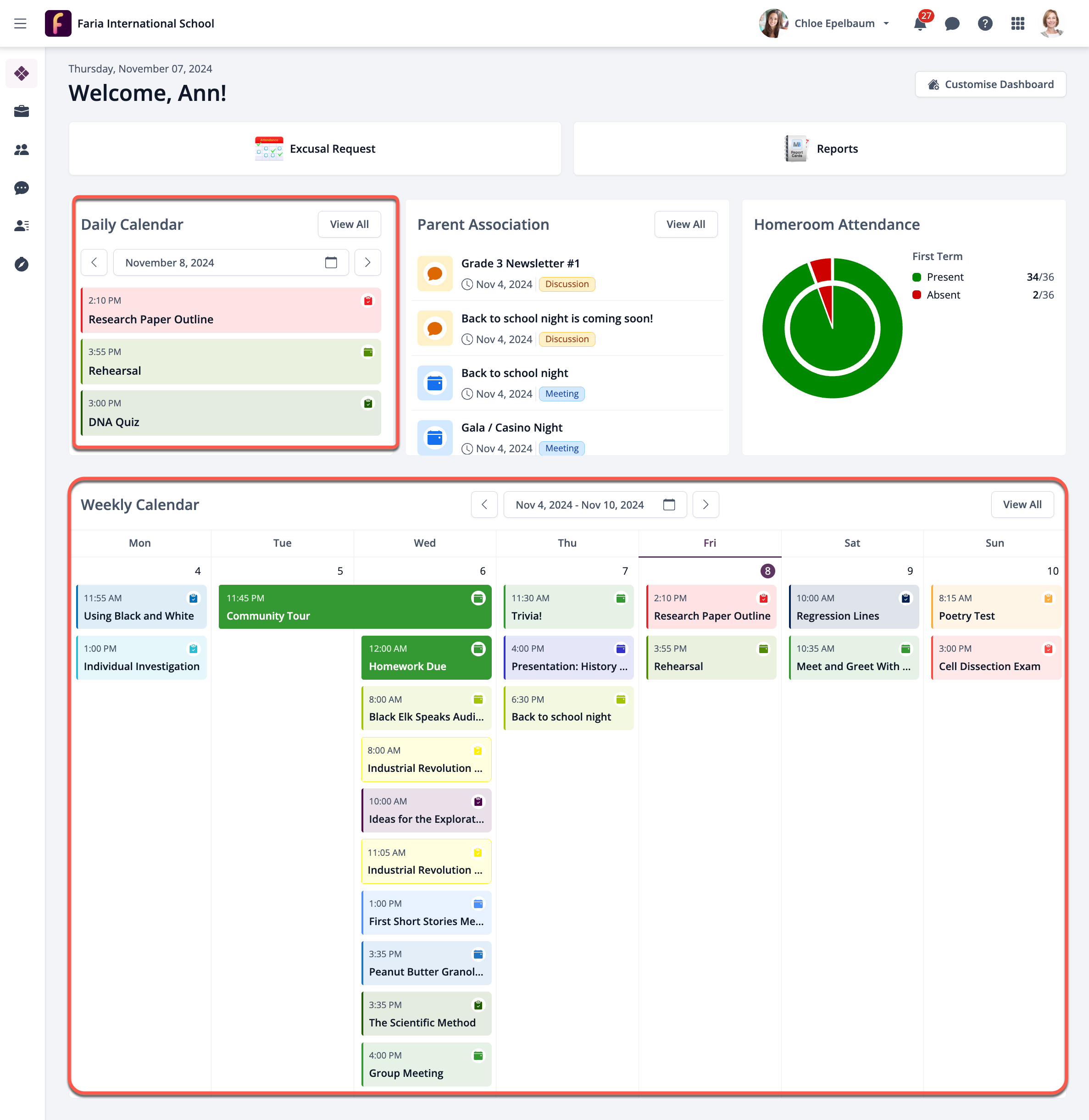Click the Customise Dashboard button
This screenshot has height=1120, width=1089.
point(990,84)
